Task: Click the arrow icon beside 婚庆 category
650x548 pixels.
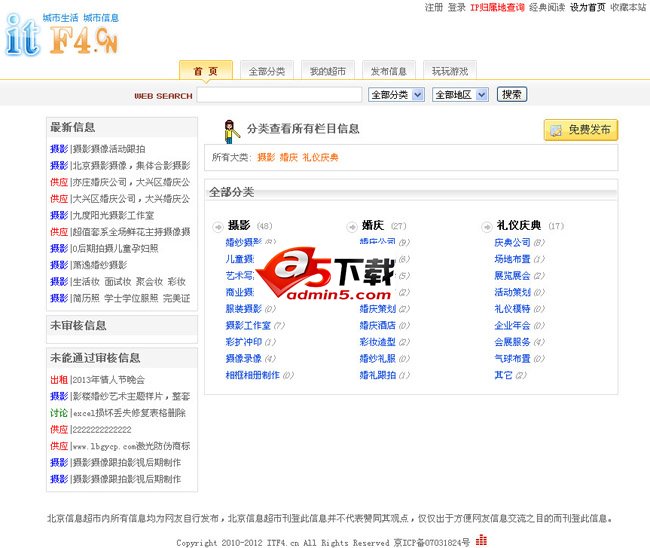Action: 352,226
